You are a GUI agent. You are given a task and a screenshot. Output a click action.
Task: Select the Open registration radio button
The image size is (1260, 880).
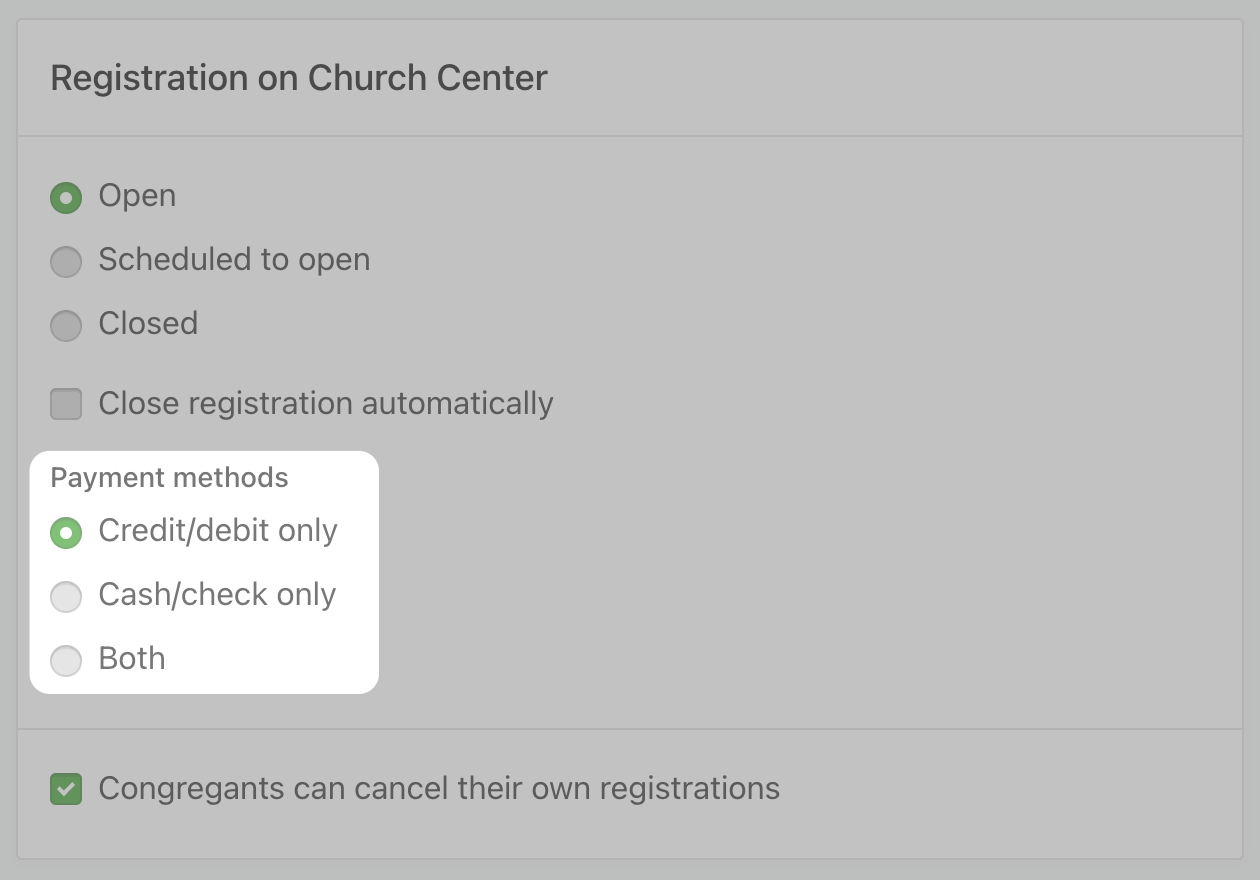pos(66,197)
